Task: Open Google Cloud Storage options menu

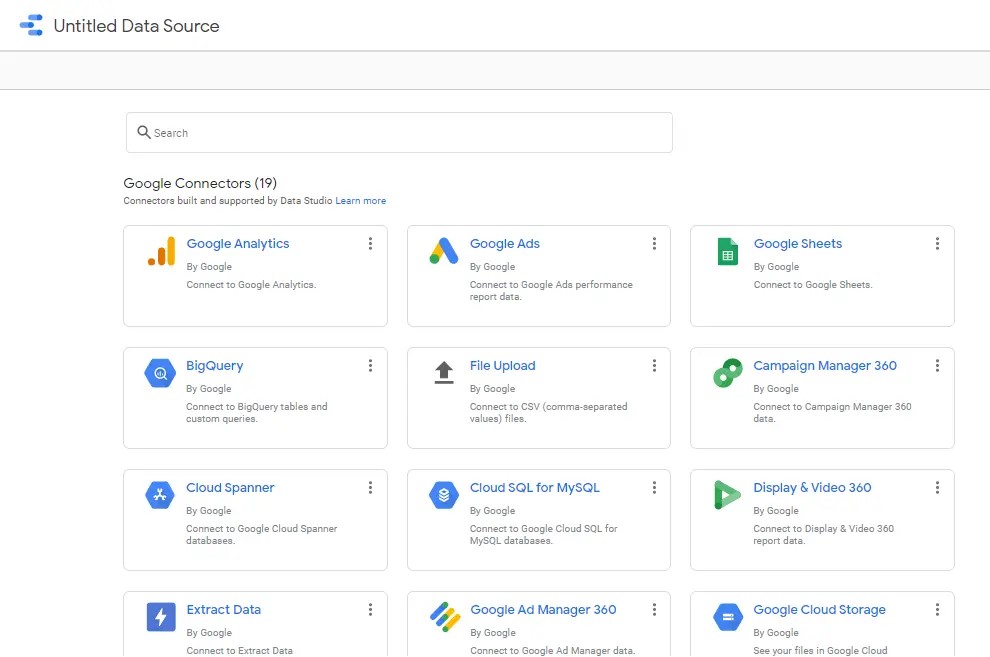Action: tap(937, 609)
